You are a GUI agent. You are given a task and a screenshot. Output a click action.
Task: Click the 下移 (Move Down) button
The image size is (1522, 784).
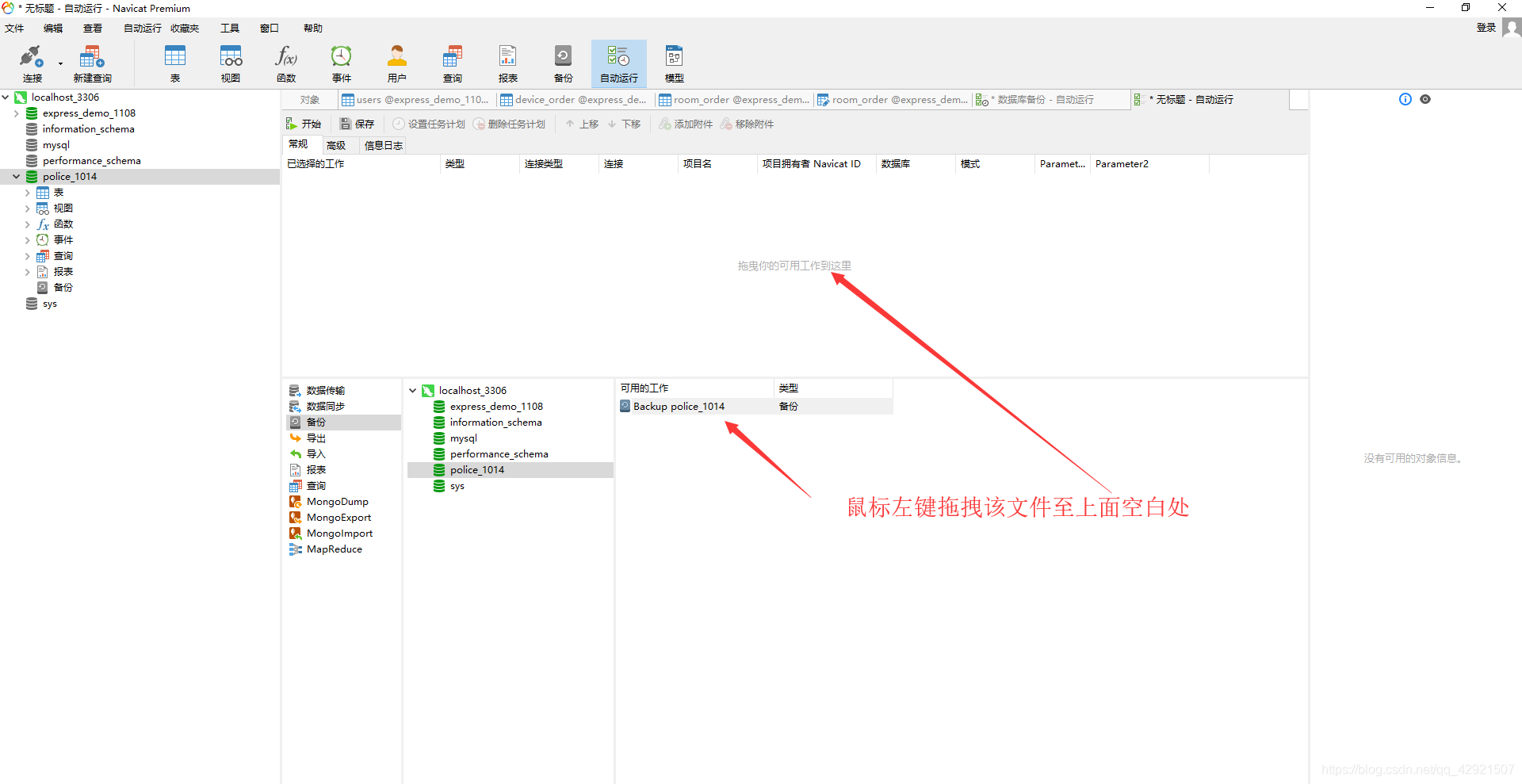pos(624,124)
